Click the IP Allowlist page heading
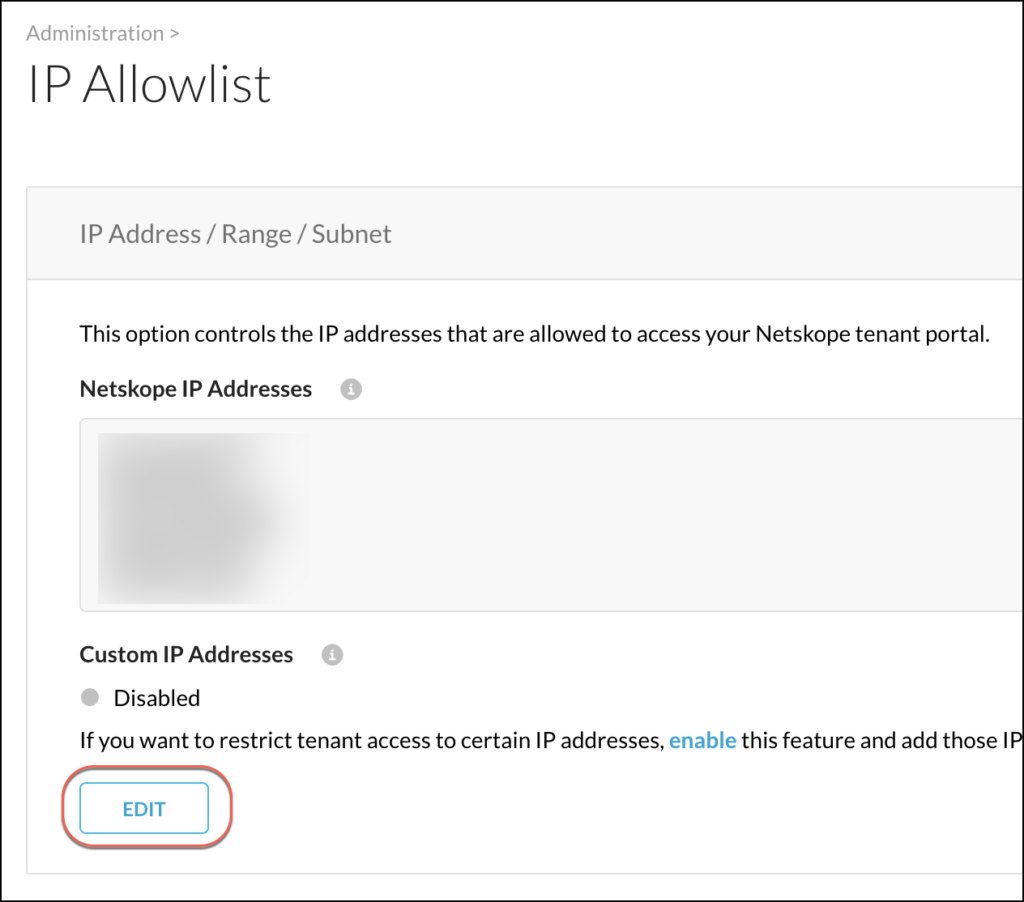Viewport: 1024px width, 902px height. coord(149,85)
